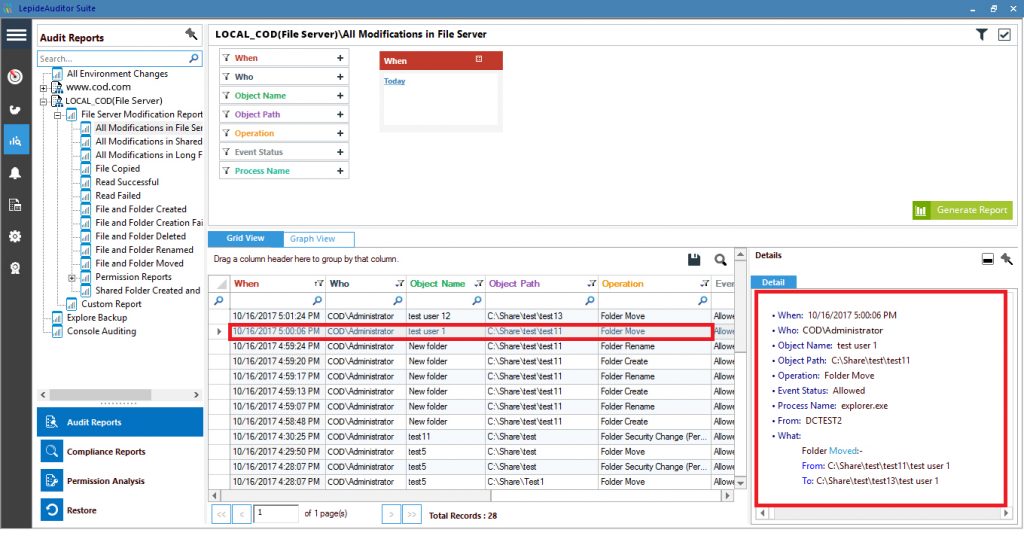Click the Generate Report button
Screen dimensions: 1024x548
pos(962,210)
